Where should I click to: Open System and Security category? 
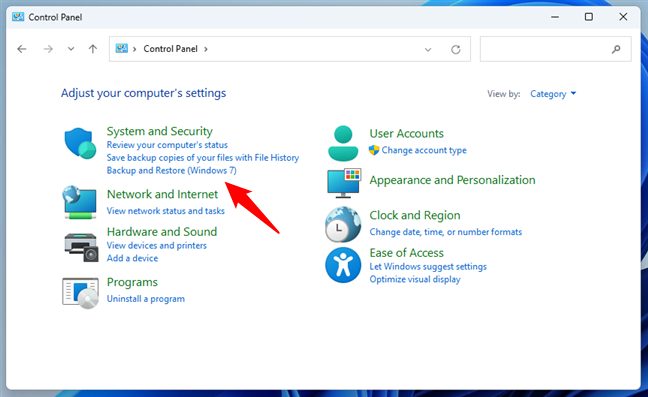pos(160,131)
